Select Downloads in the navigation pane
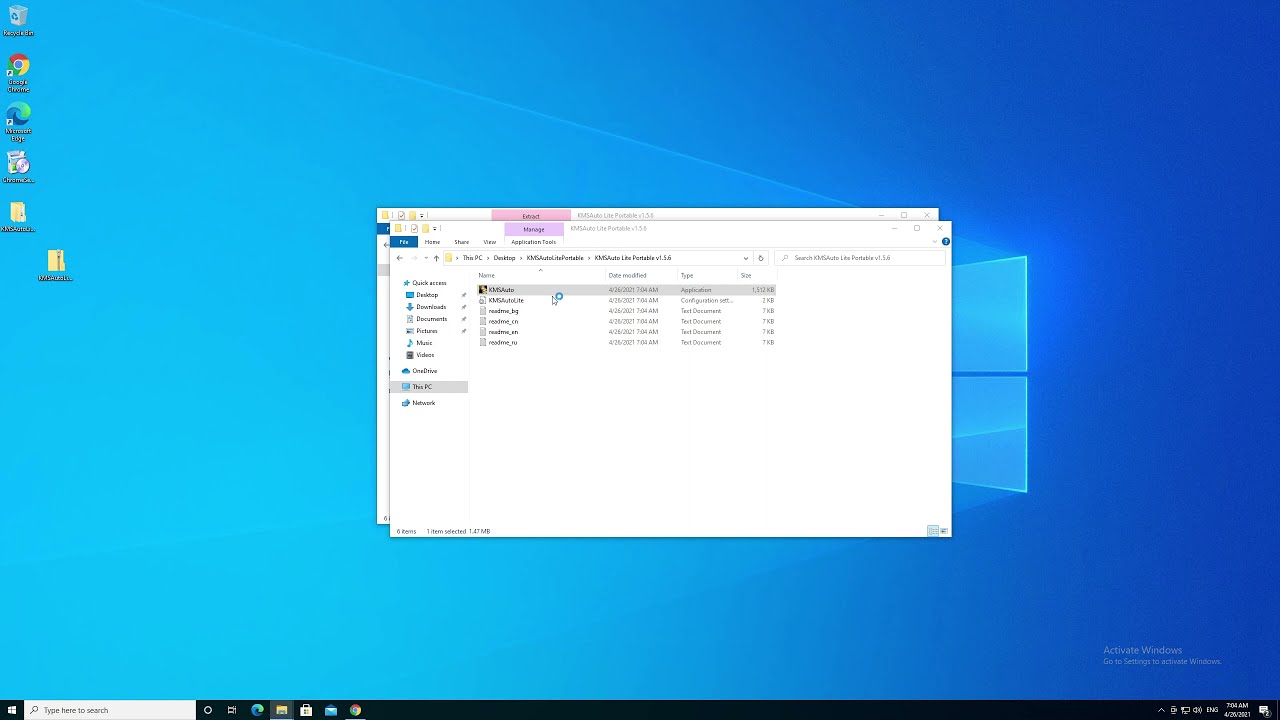The height and width of the screenshot is (720, 1280). pyautogui.click(x=431, y=307)
